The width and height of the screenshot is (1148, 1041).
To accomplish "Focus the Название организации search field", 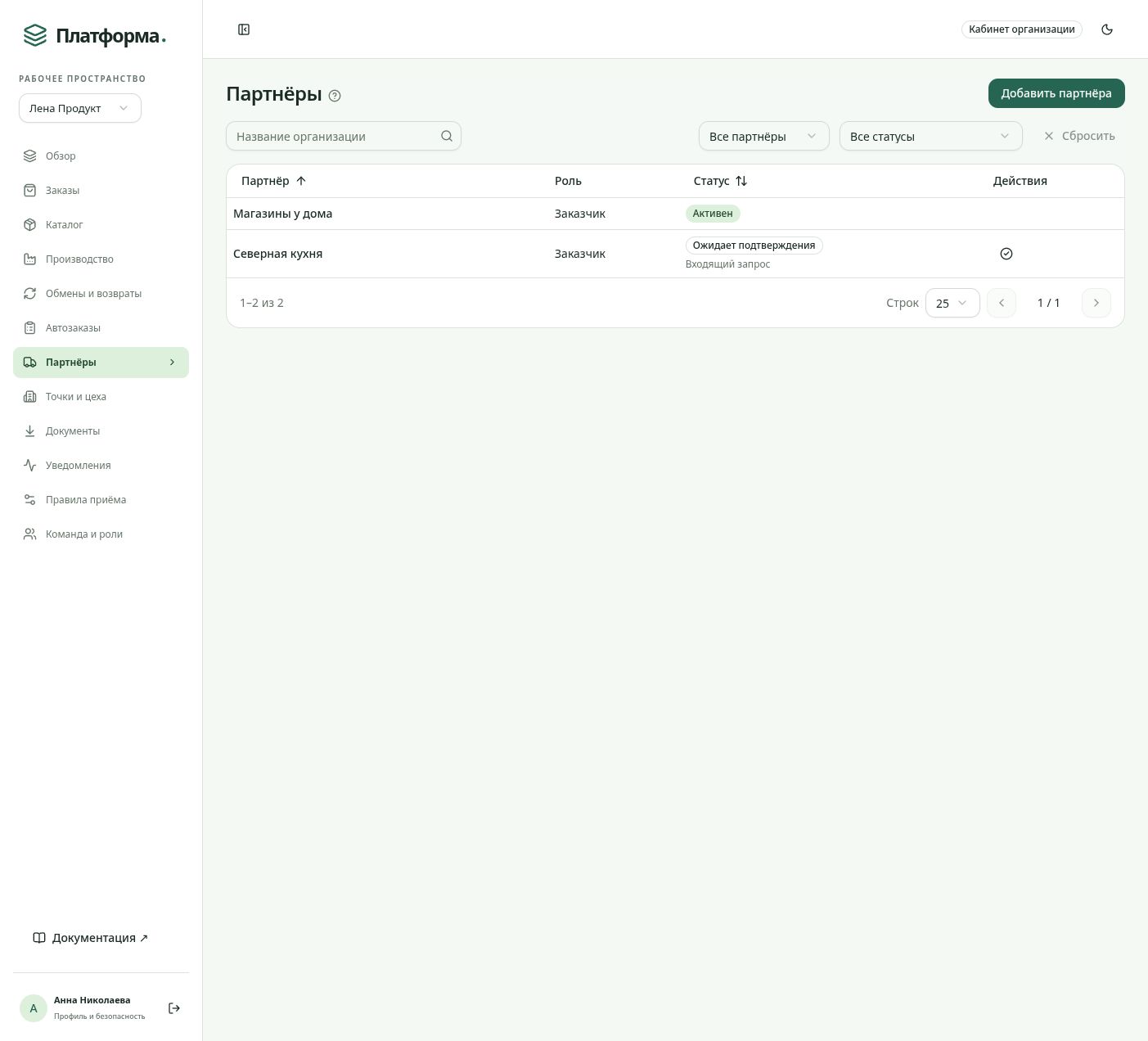I will (344, 136).
